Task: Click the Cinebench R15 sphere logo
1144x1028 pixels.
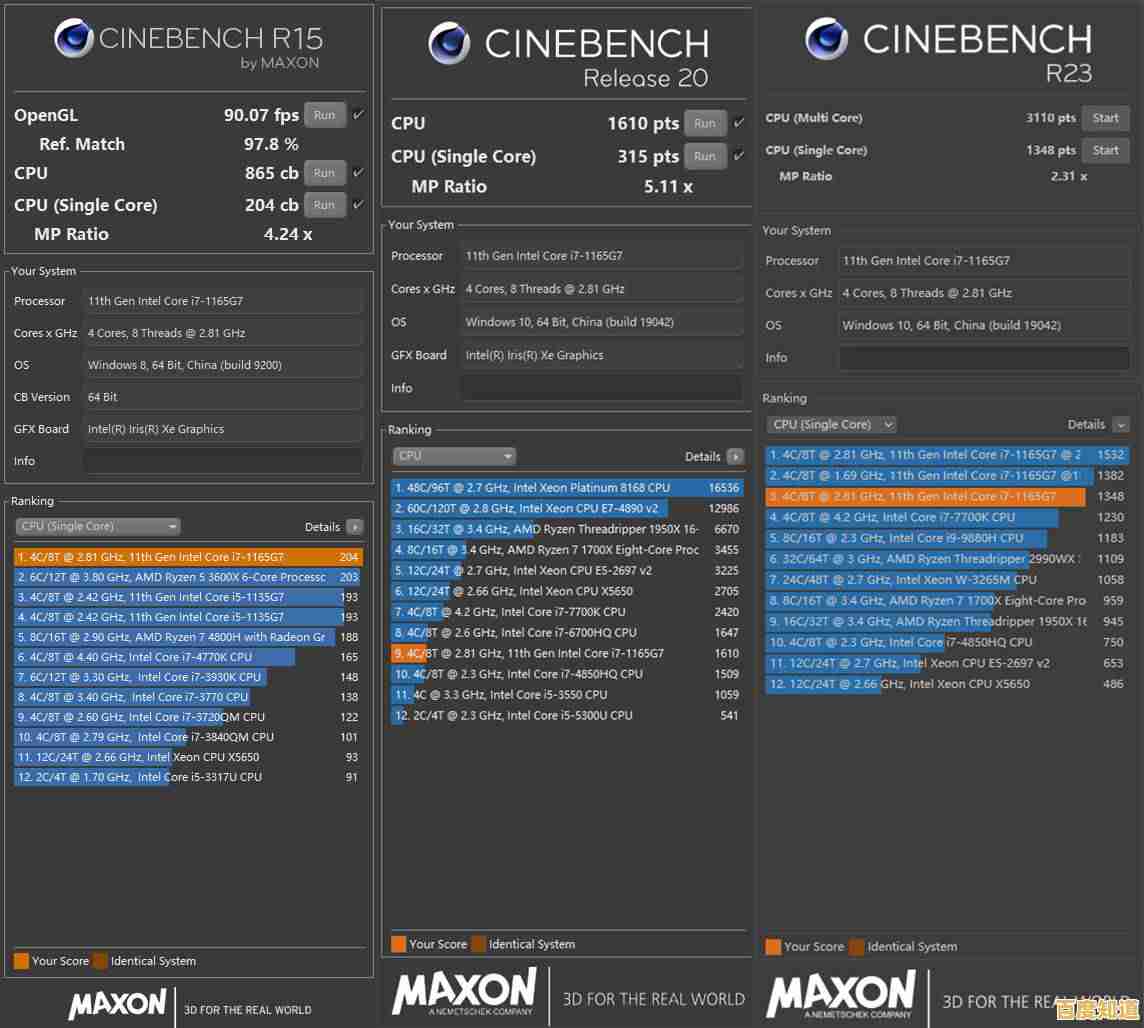Action: [74, 40]
